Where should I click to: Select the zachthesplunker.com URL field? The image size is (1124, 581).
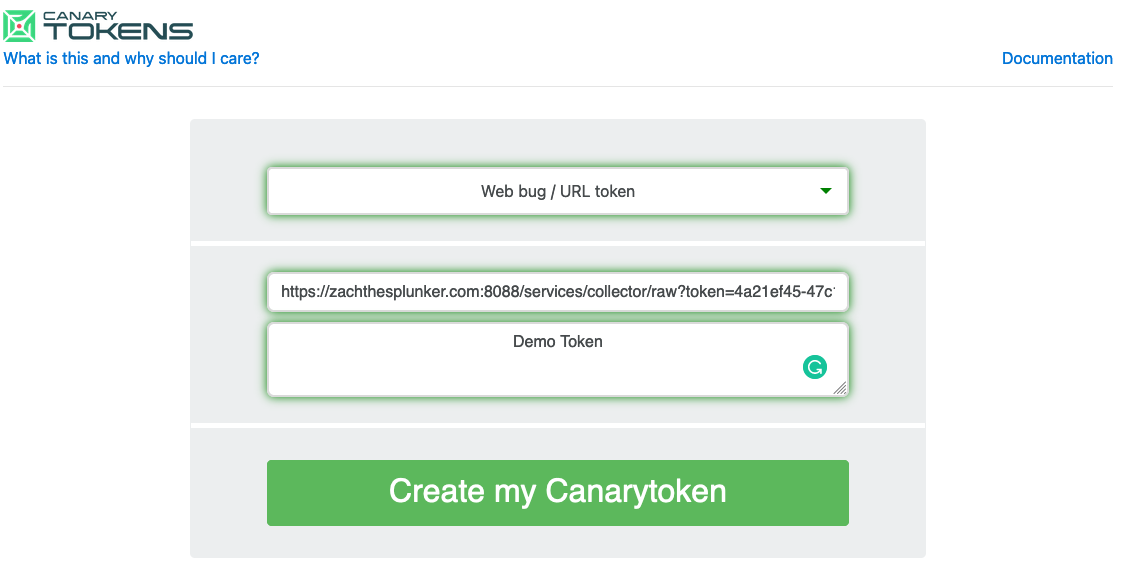557,292
